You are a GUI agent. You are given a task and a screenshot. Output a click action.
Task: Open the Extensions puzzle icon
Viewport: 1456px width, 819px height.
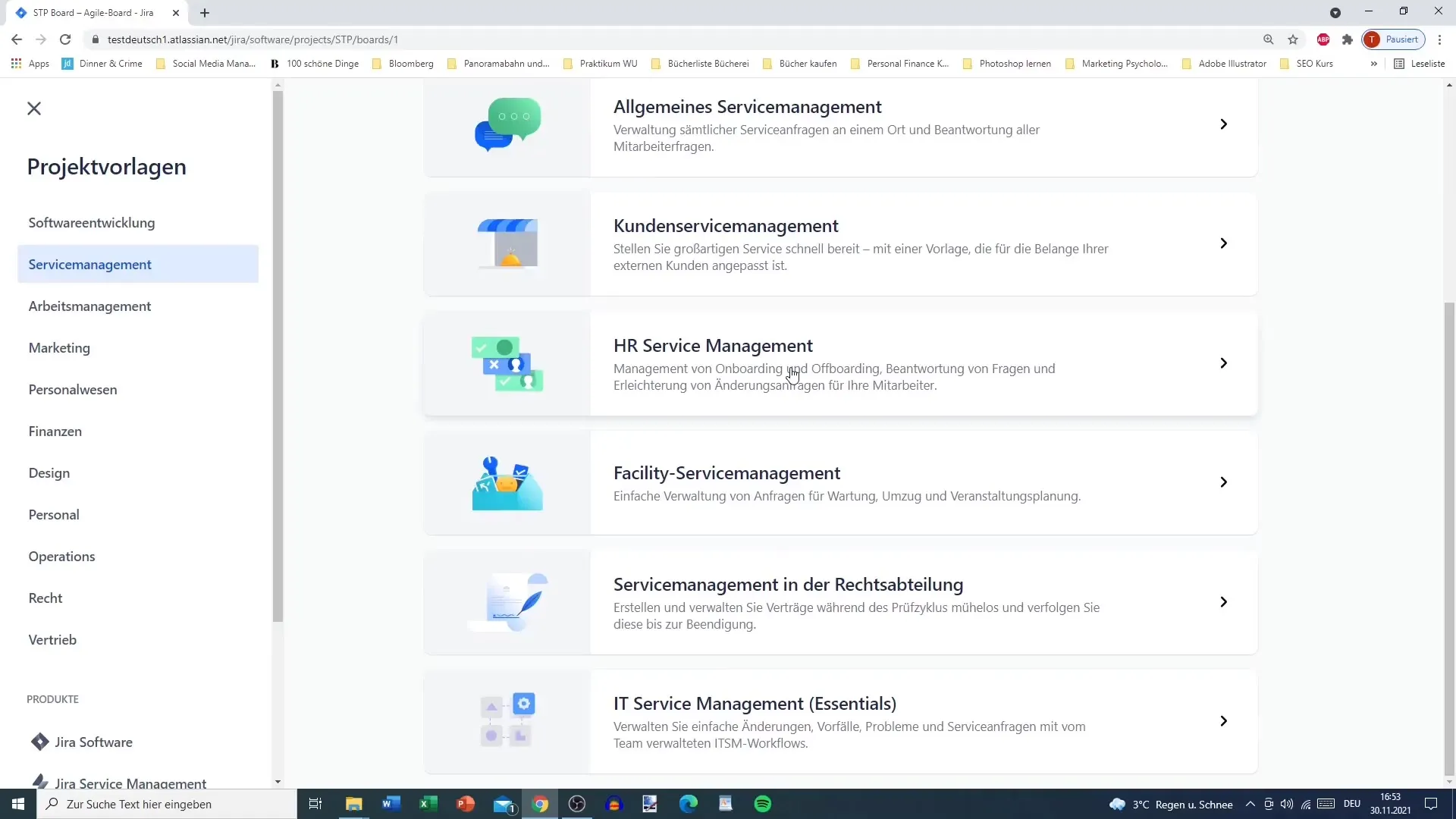pyautogui.click(x=1347, y=39)
